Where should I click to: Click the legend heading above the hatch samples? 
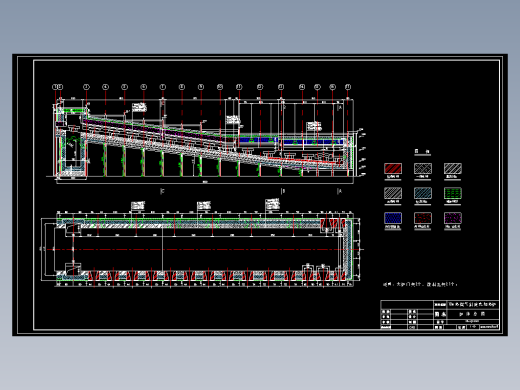422,152
